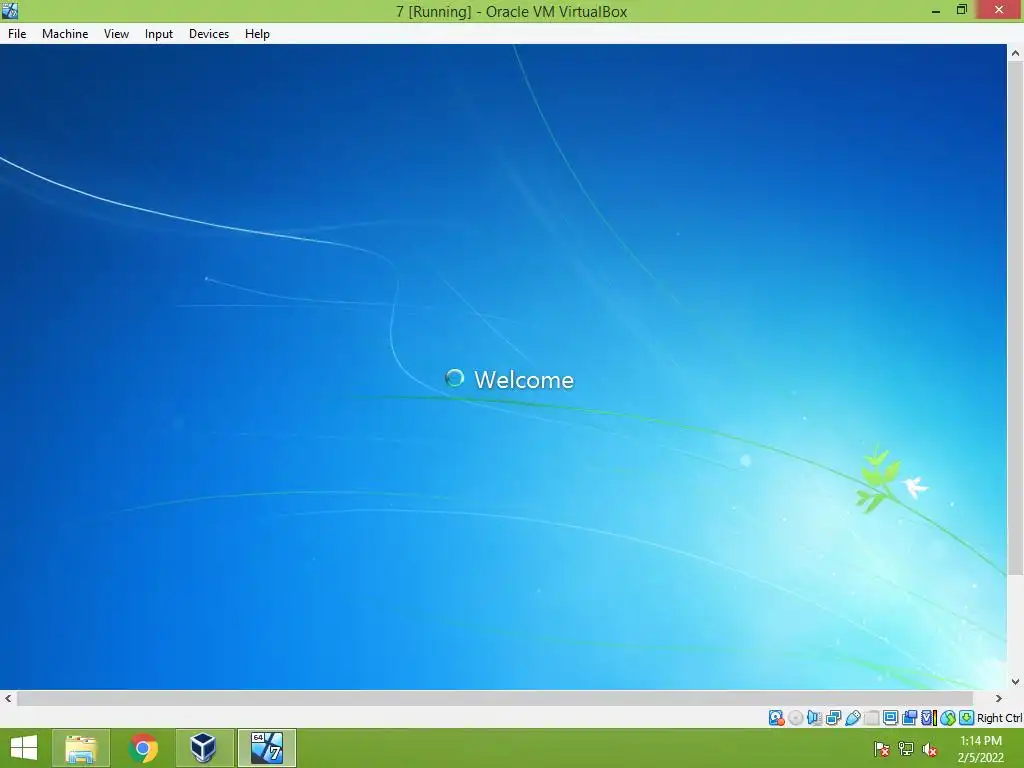This screenshot has width=1024, height=768.
Task: Click the VirtualBox title bar window icon
Action: 10,10
